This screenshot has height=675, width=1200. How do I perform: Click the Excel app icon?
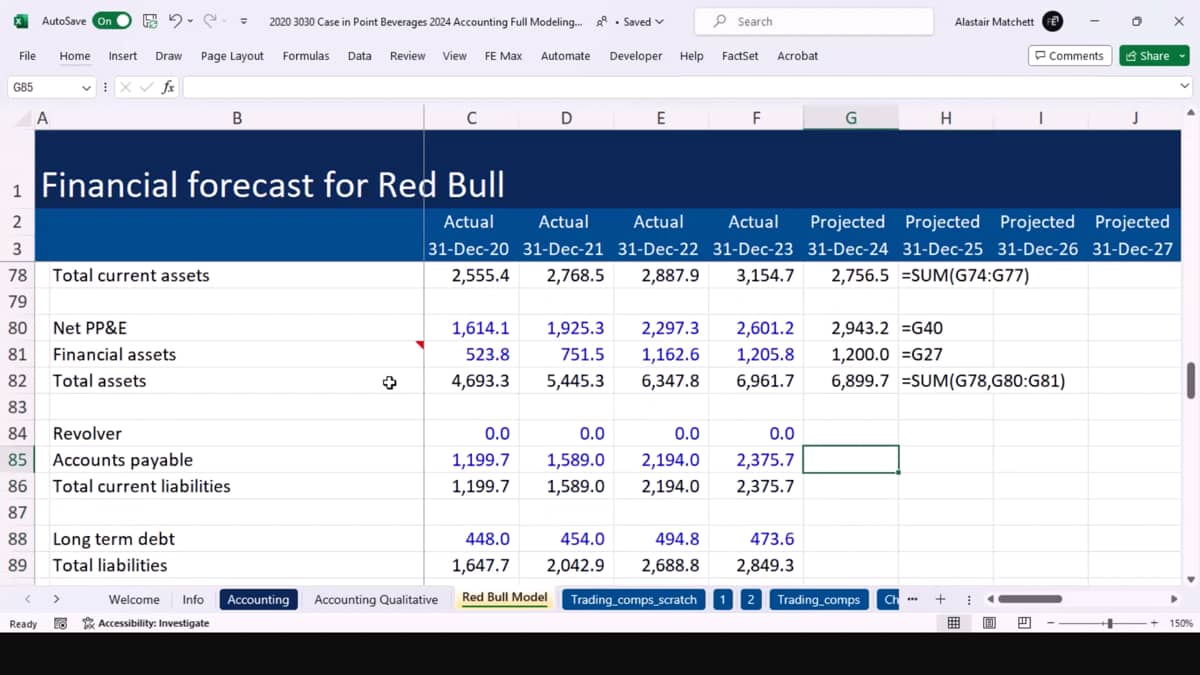(x=20, y=21)
